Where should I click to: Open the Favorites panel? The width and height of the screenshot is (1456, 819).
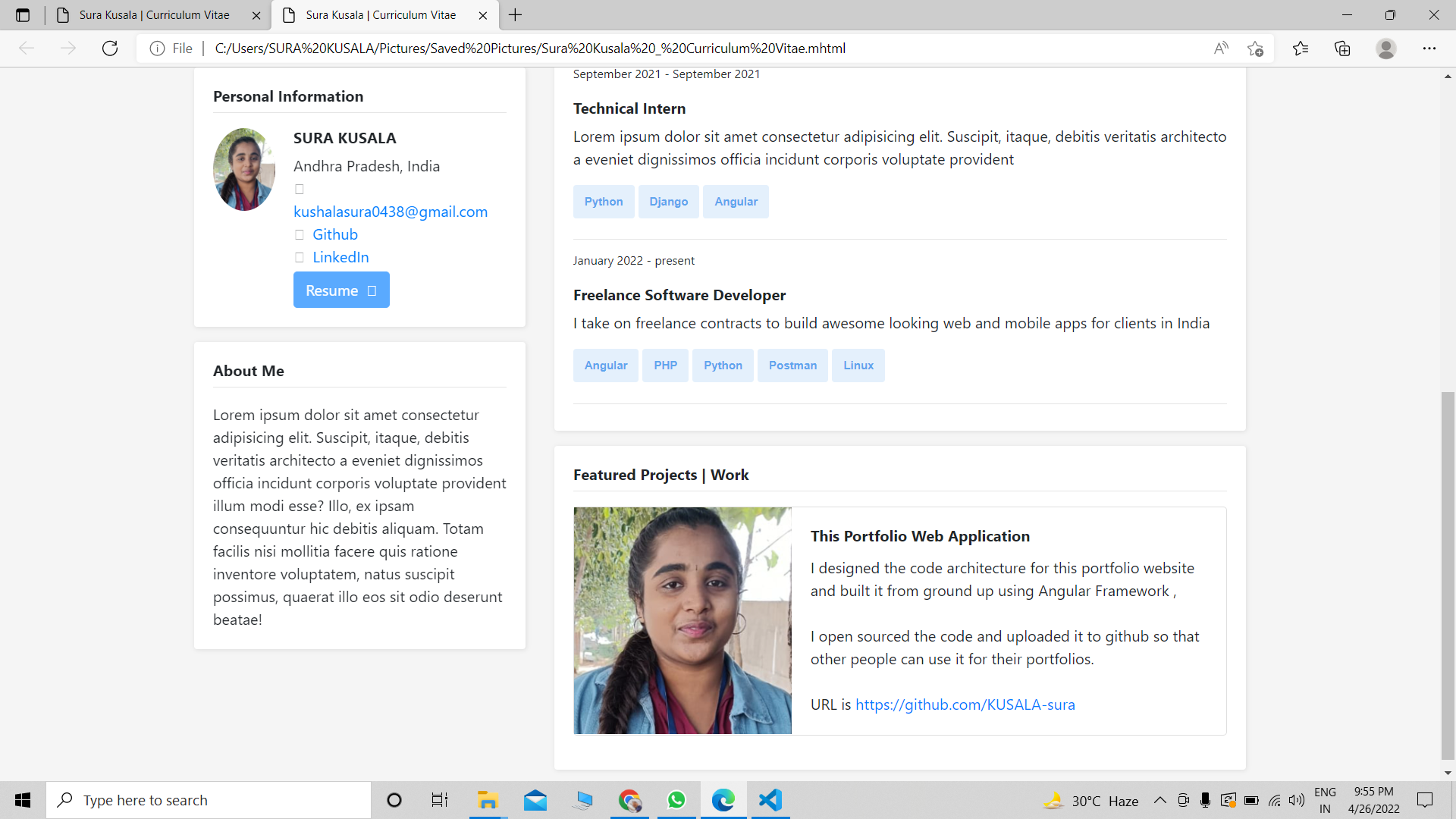click(1301, 48)
